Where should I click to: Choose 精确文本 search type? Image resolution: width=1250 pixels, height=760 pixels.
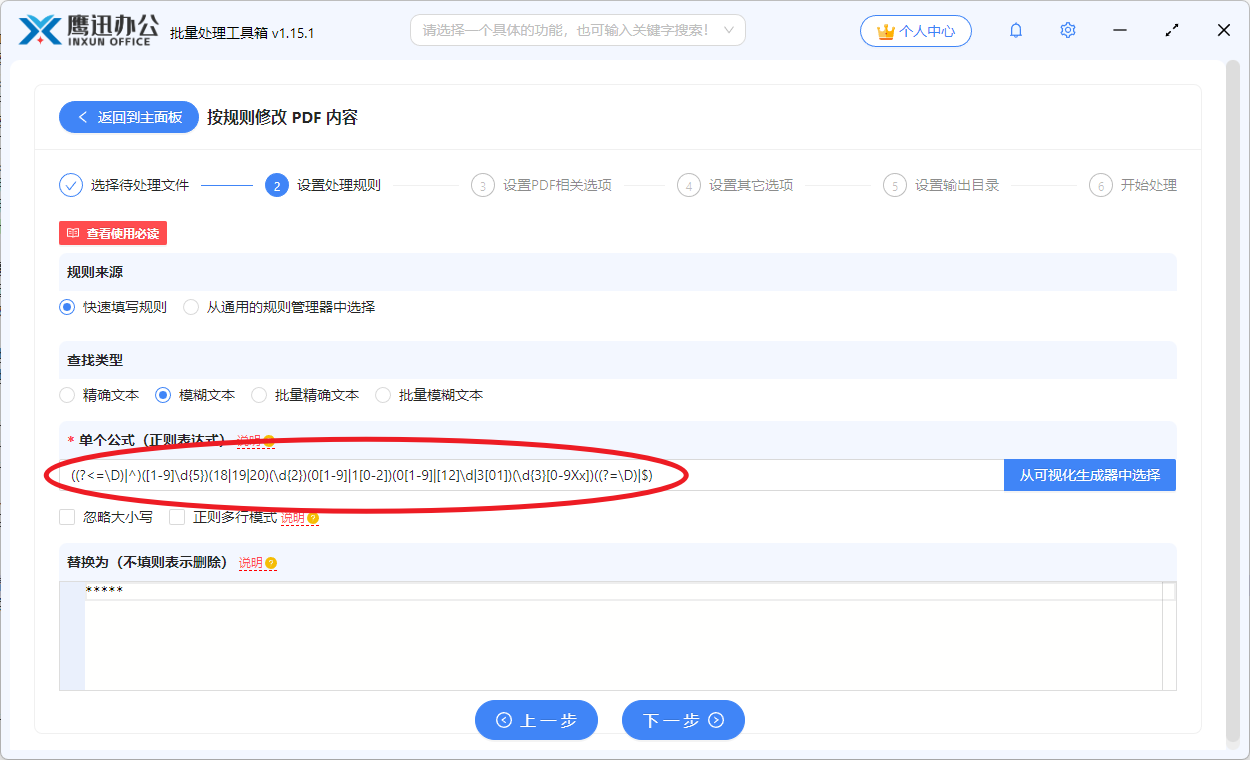tap(67, 395)
